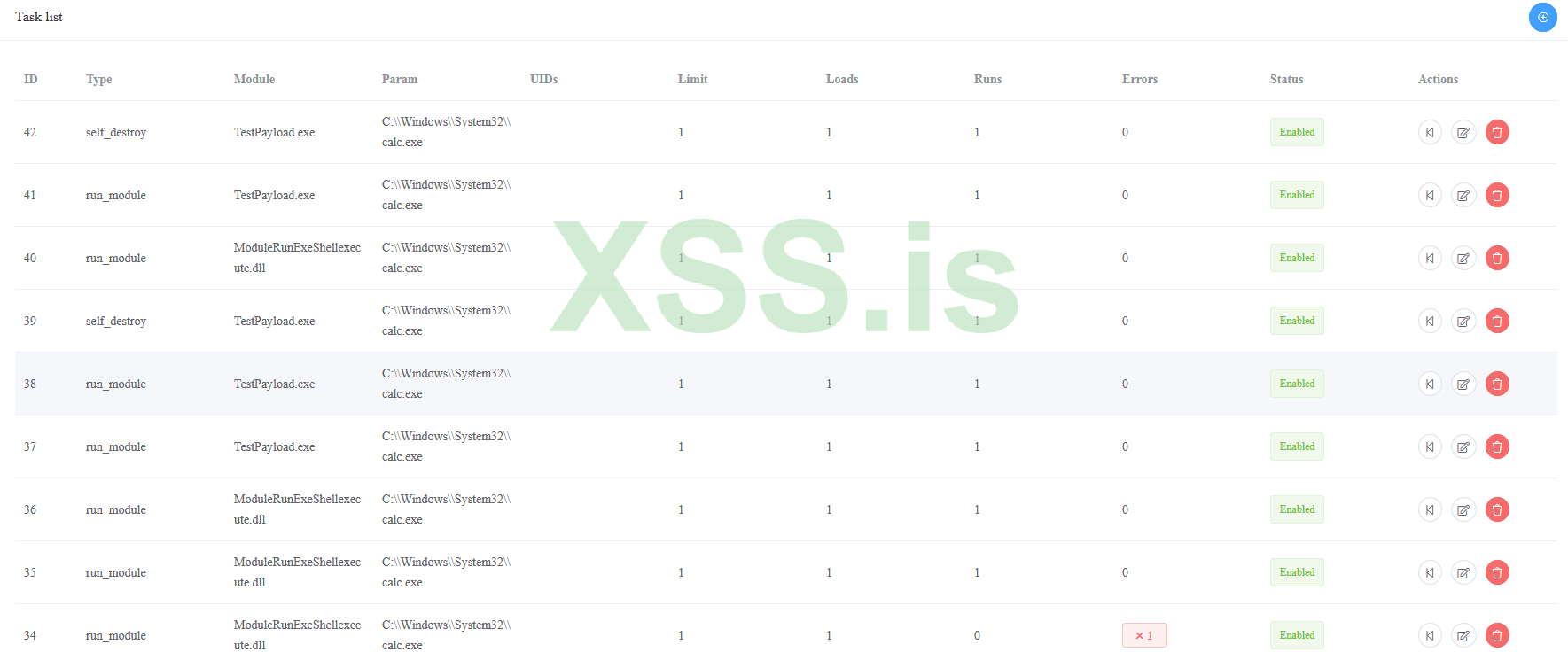Click the restart (skip-back) icon for task 37
This screenshot has width=1568, height=660.
pyautogui.click(x=1430, y=446)
